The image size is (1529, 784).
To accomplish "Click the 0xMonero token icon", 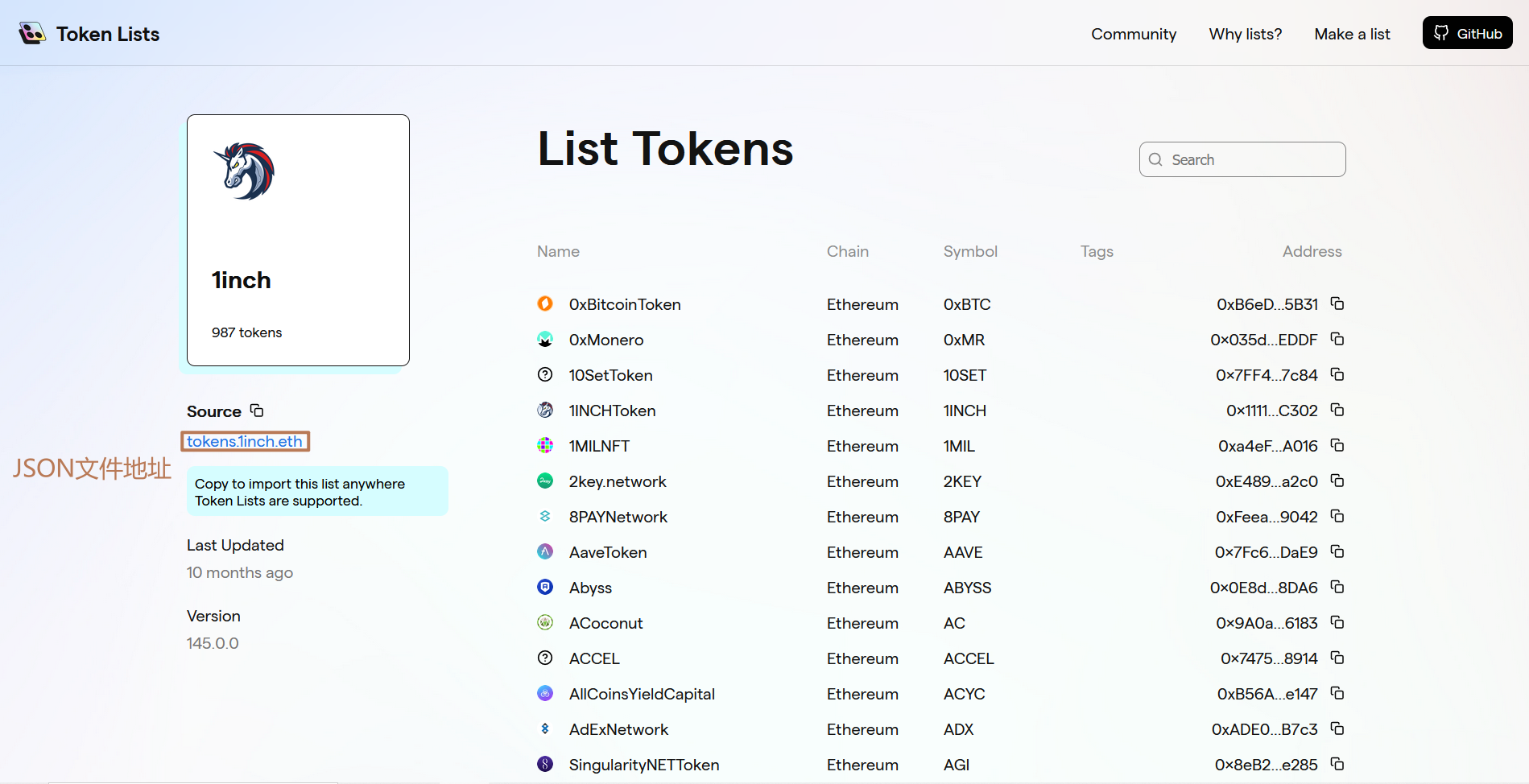I will coord(545,339).
